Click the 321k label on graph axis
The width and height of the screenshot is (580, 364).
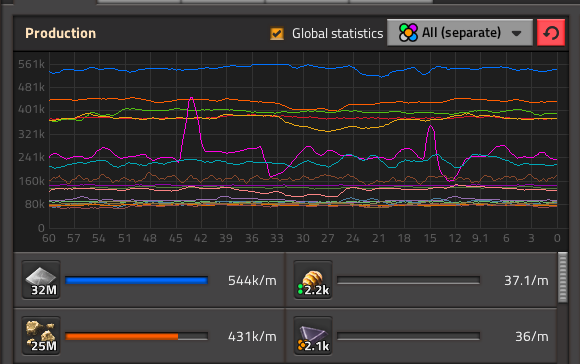pyautogui.click(x=31, y=134)
